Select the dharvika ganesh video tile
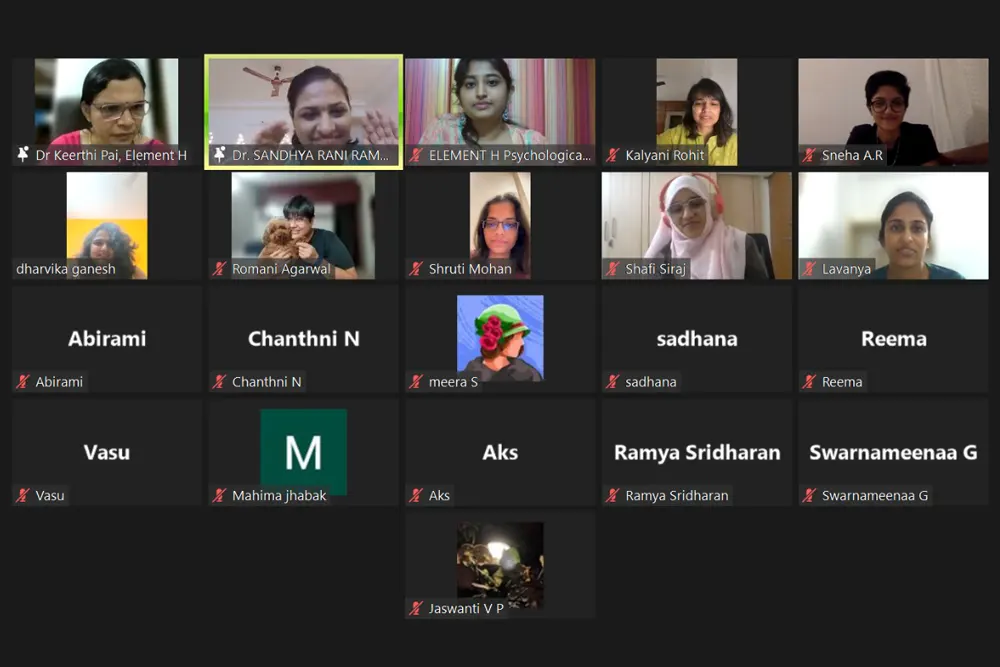 click(107, 225)
